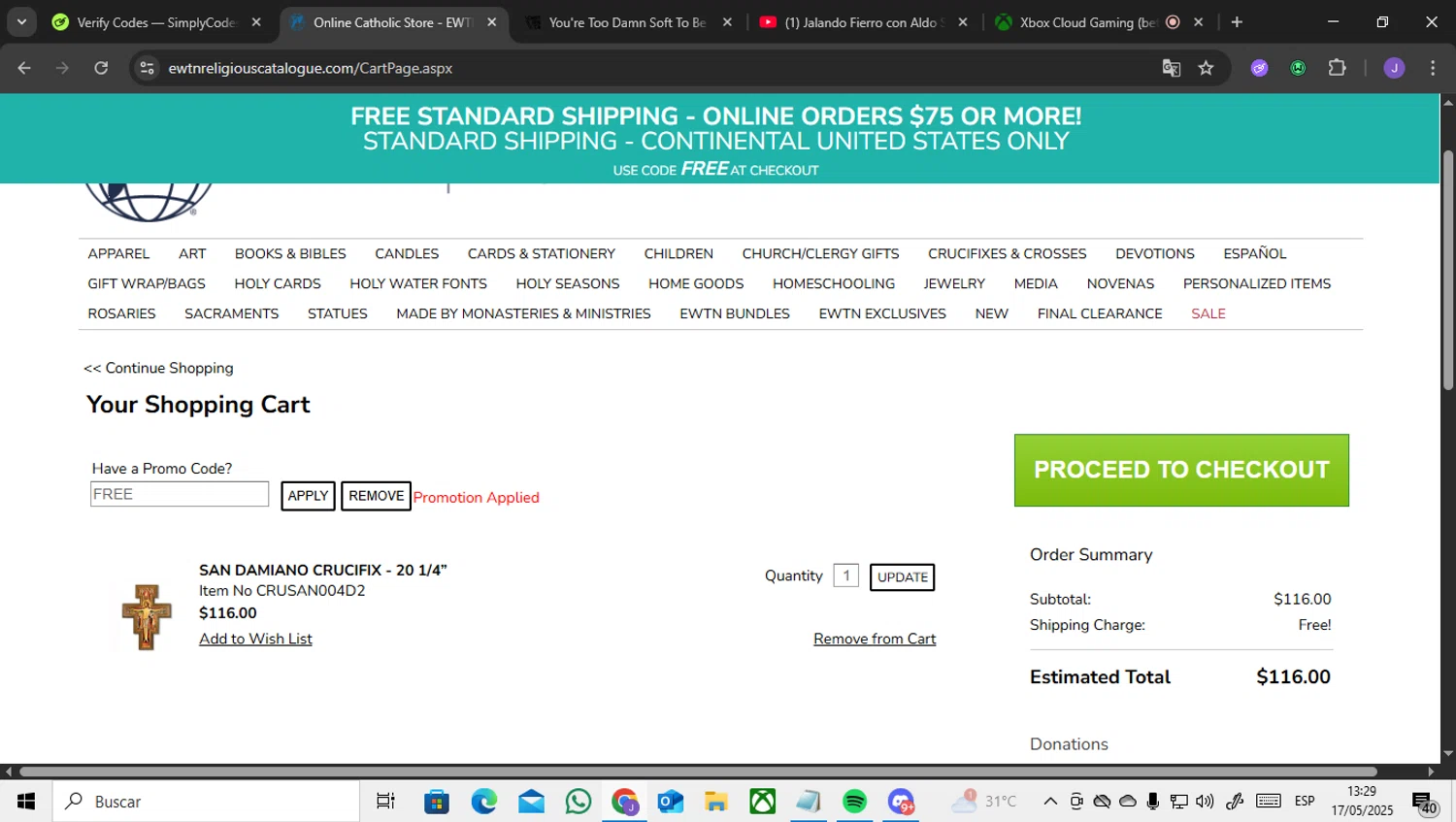Viewport: 1456px width, 822px height.
Task: Show hidden system tray icons
Action: click(x=1050, y=802)
